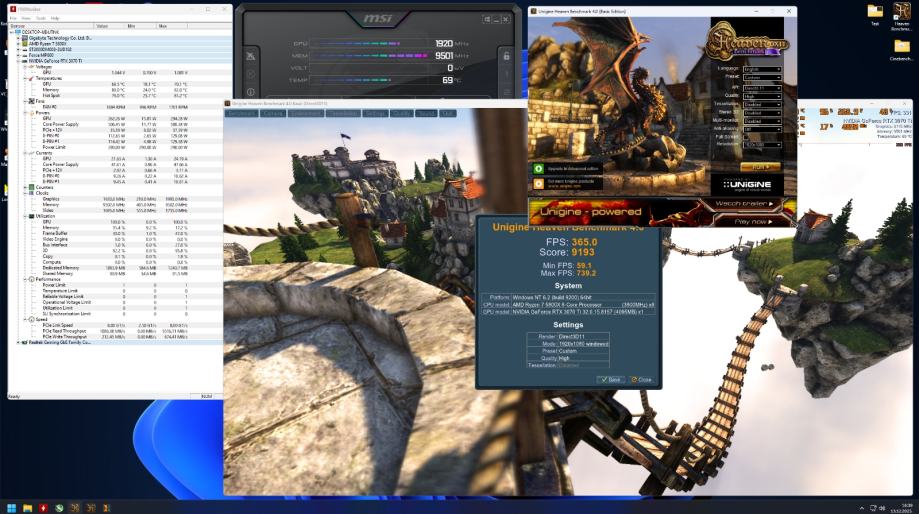
Task: Click the fan icon beside Fans
Action: (x=31, y=101)
